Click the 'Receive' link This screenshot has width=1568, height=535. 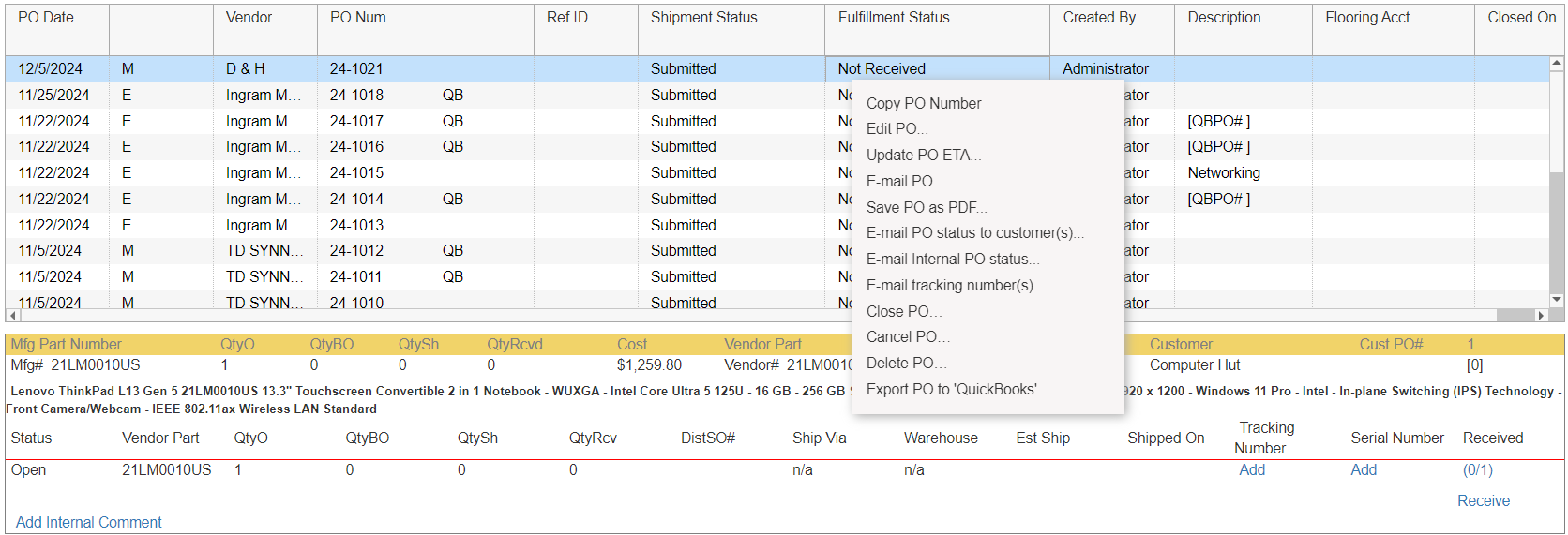point(1483,500)
